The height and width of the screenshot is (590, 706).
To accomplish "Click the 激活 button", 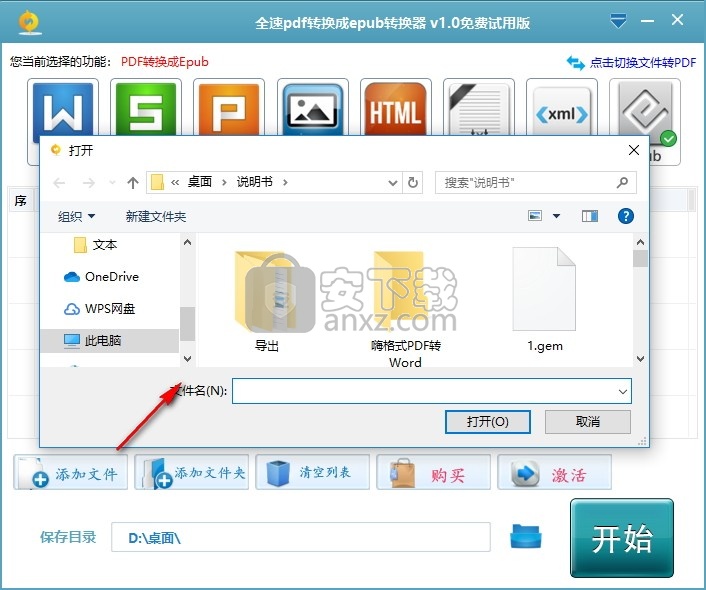I will pos(555,472).
